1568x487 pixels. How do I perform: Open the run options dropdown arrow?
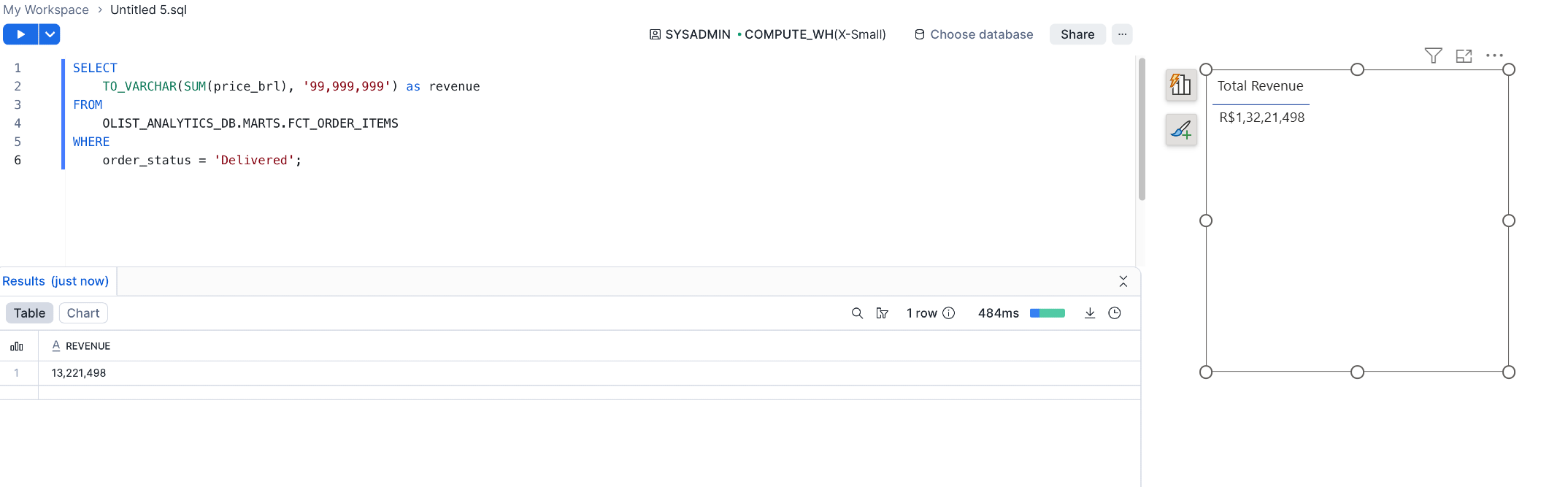tap(50, 34)
